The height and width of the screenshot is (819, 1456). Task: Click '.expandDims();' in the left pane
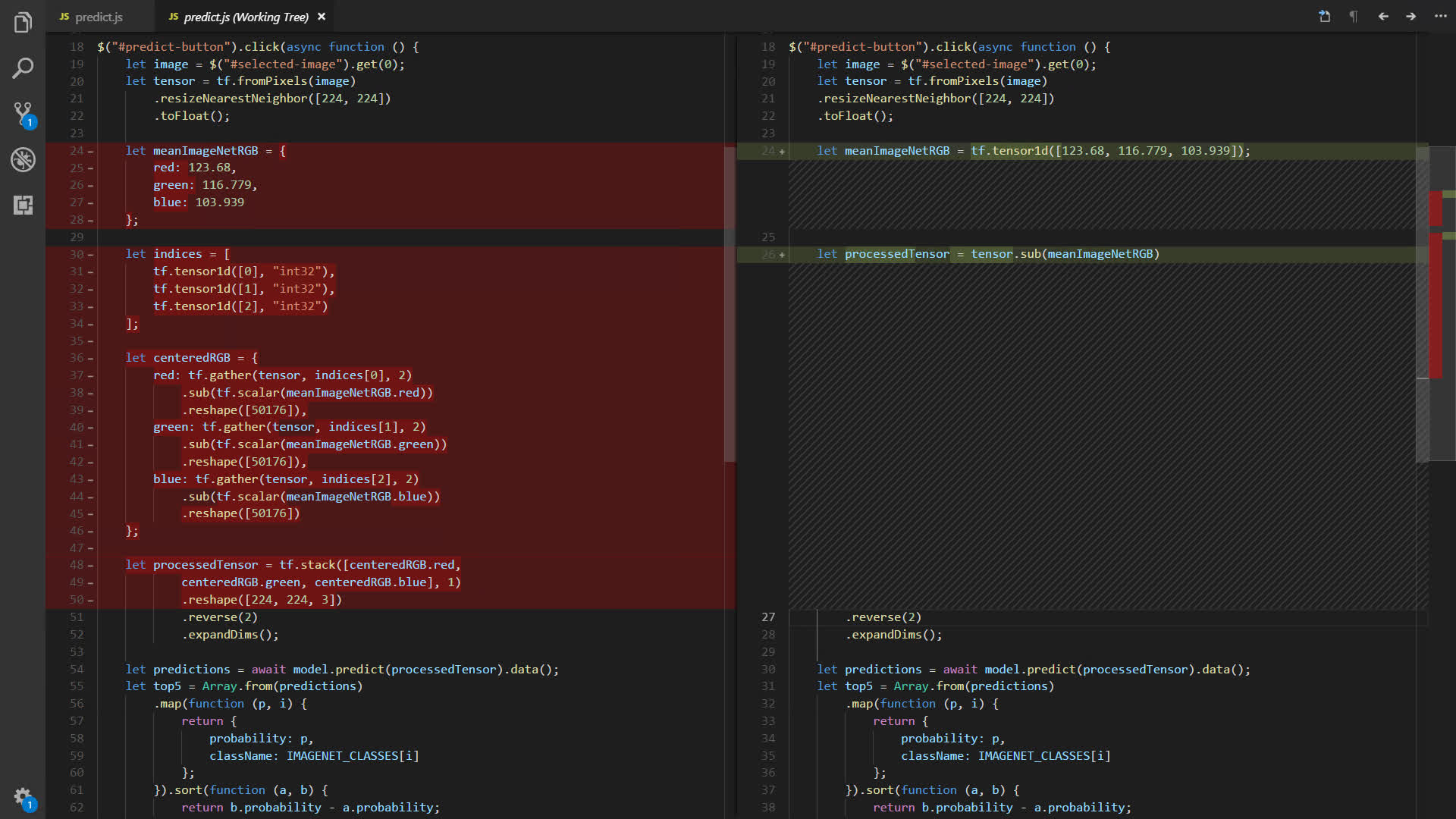231,635
